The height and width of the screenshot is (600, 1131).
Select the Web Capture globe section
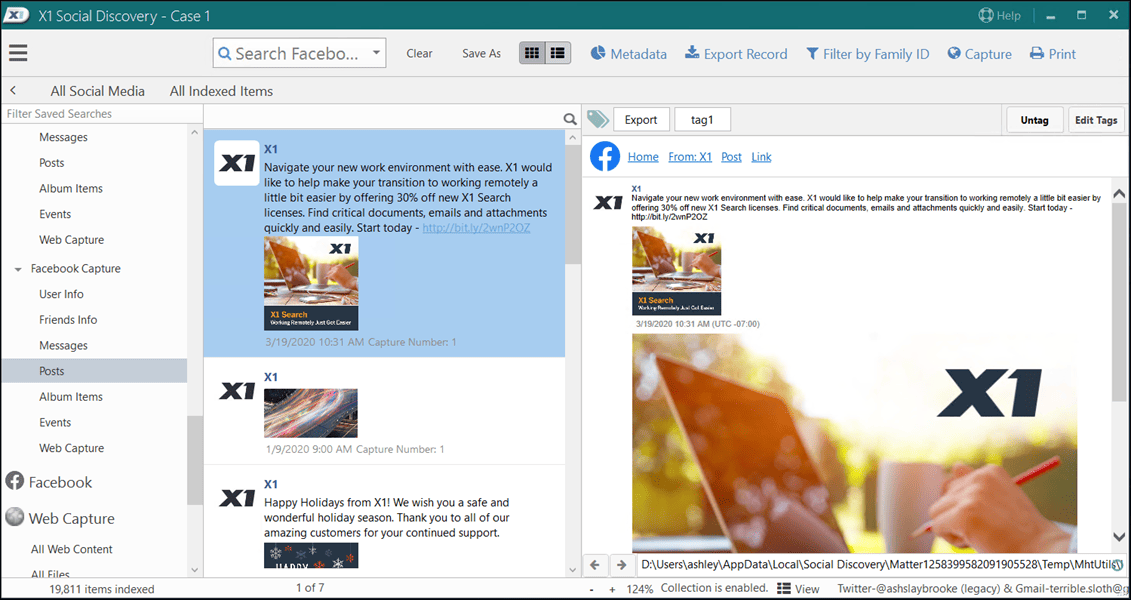(60, 519)
